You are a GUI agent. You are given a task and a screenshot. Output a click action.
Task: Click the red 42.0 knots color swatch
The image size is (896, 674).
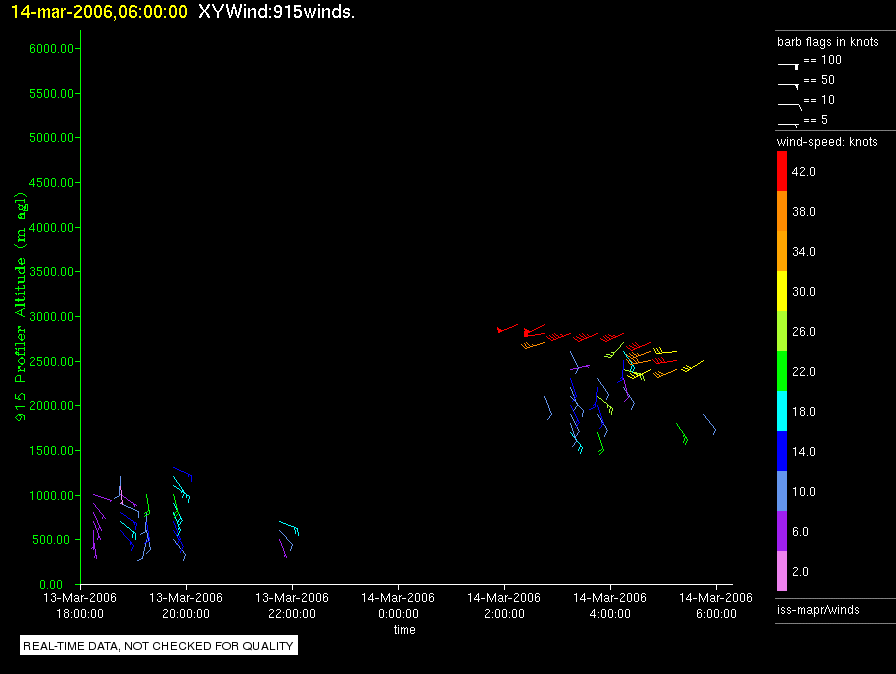782,171
